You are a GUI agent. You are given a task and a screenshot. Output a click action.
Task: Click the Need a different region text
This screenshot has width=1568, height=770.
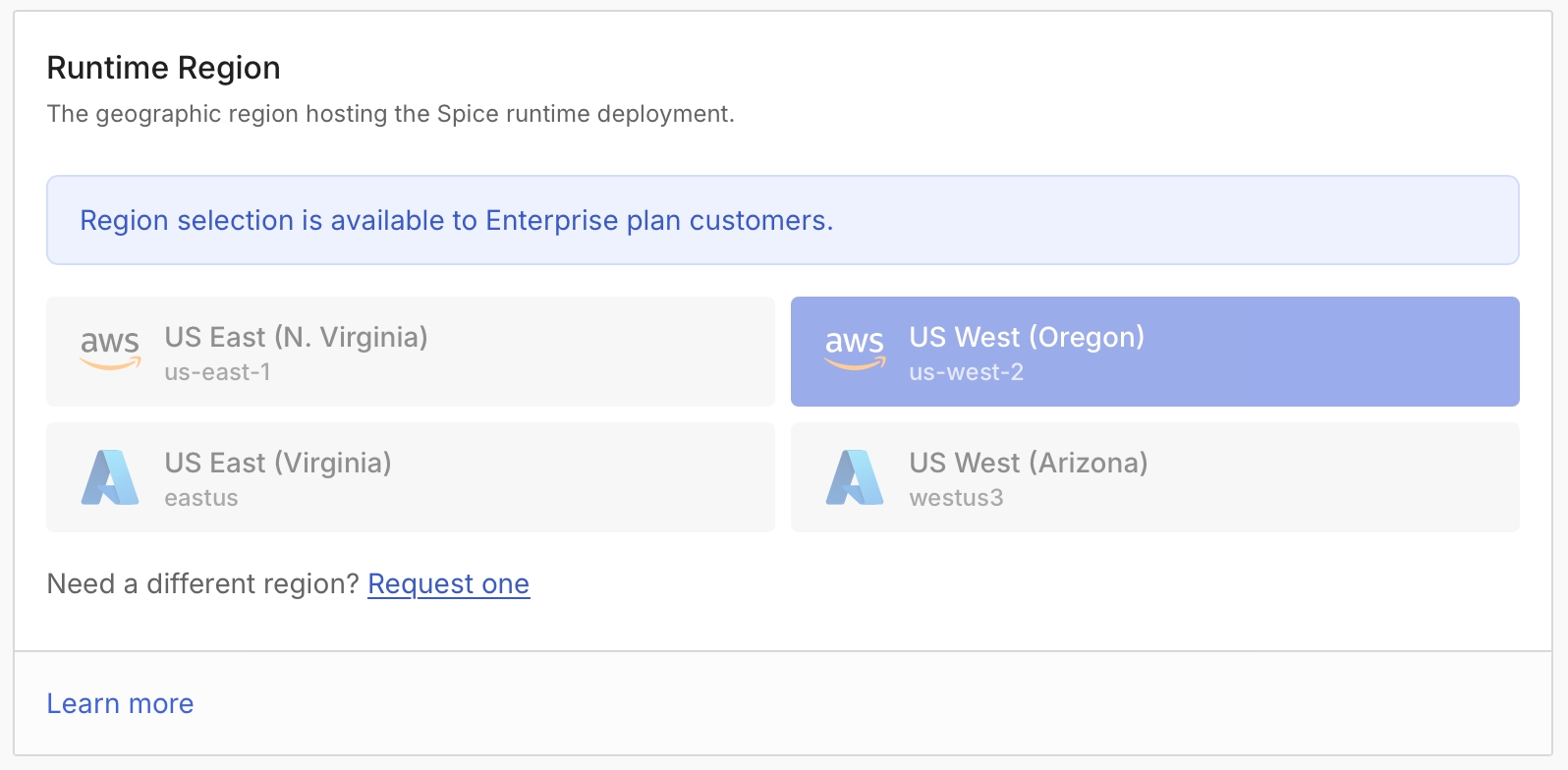tap(202, 584)
